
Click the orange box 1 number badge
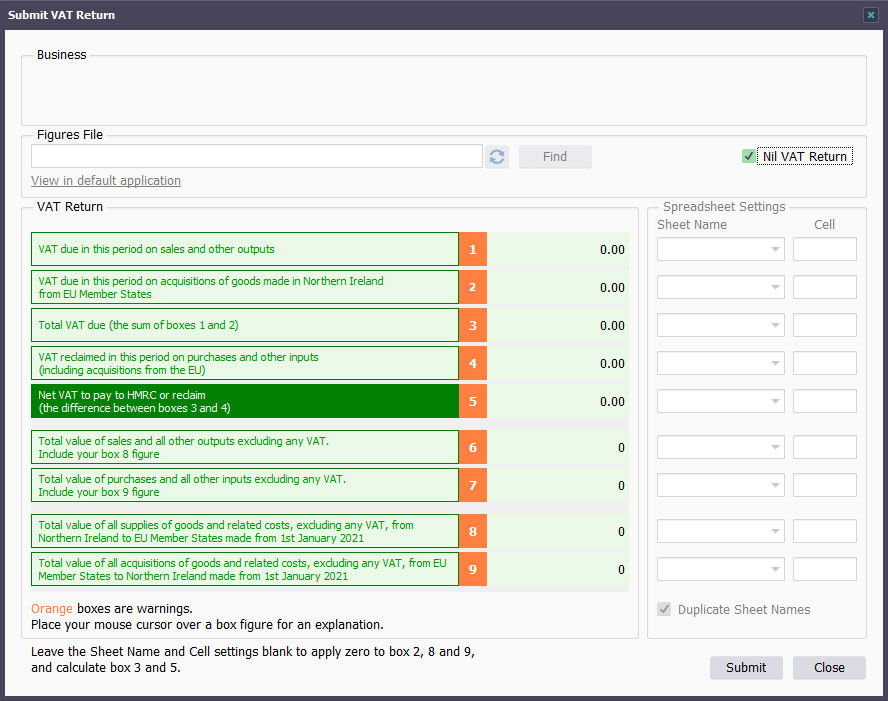473,249
